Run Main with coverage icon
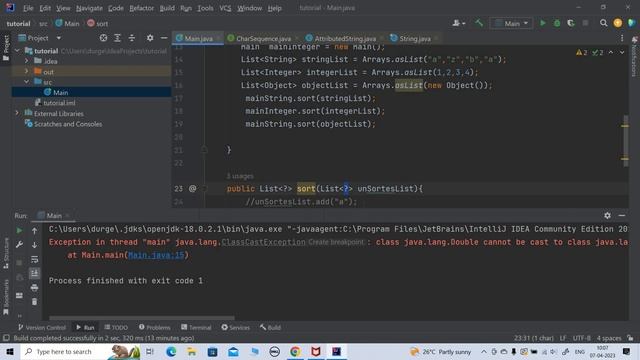The height and width of the screenshot is (360, 640). coord(571,23)
